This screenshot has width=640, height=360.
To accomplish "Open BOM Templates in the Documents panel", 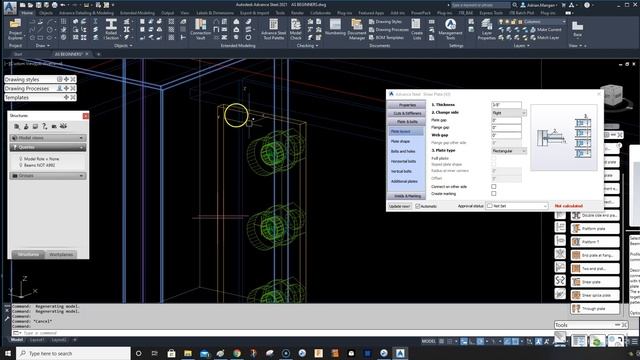I will coord(386,38).
